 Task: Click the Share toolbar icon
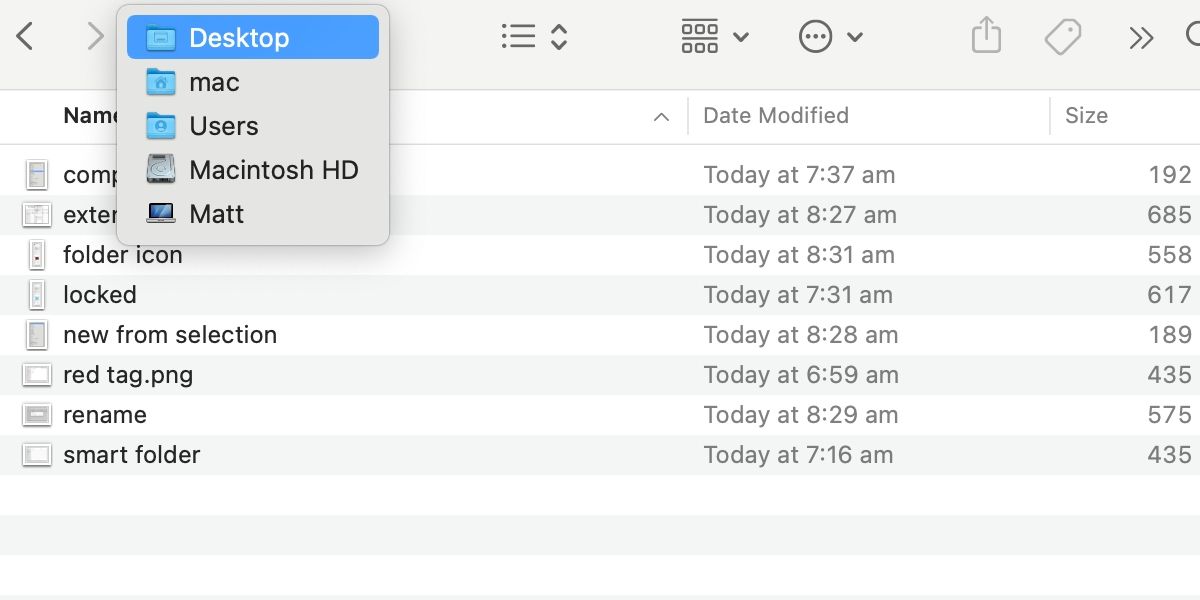986,38
